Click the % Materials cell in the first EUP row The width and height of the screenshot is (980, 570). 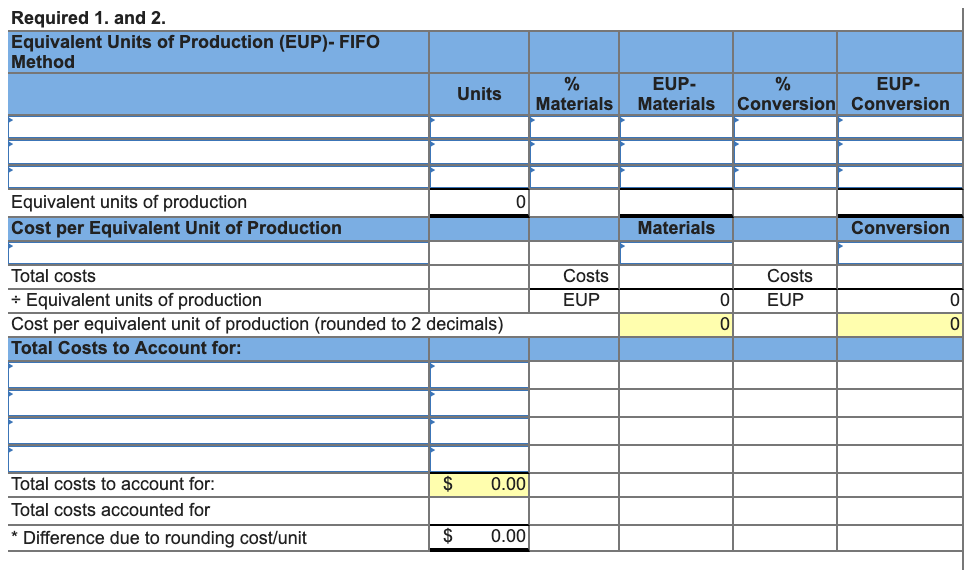574,128
